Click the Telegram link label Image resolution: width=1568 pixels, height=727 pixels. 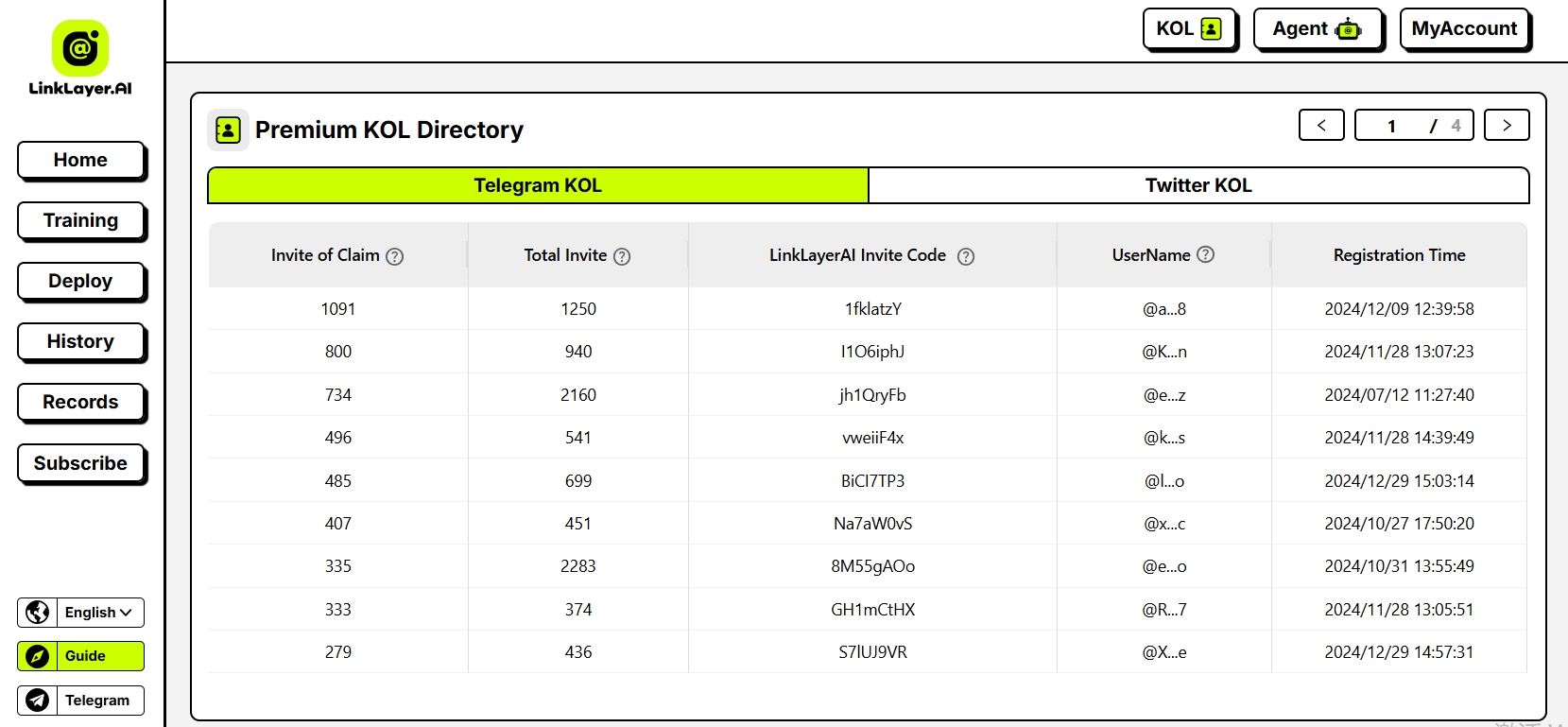pyautogui.click(x=97, y=701)
